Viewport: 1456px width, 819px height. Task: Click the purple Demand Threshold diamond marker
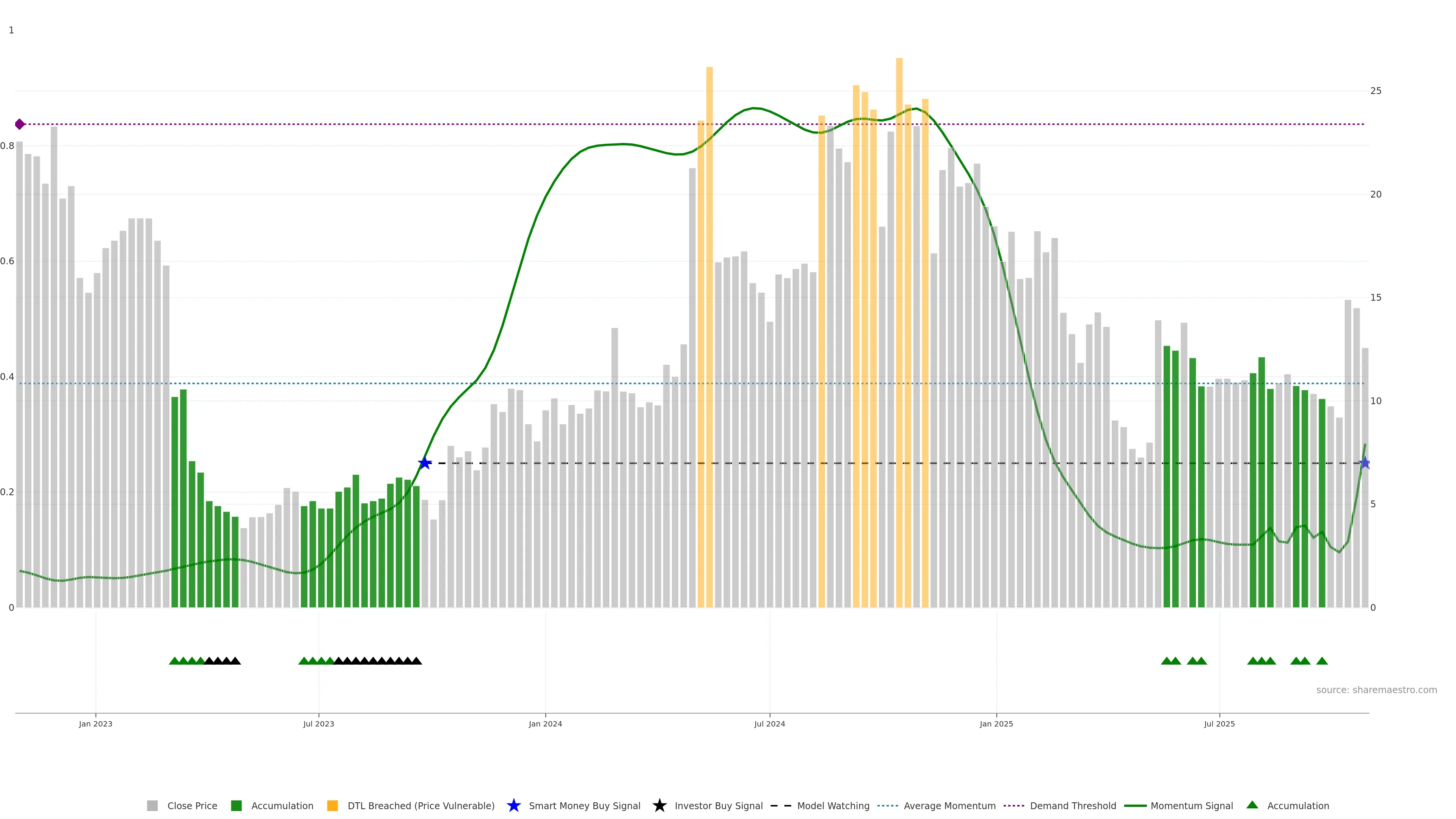[20, 124]
